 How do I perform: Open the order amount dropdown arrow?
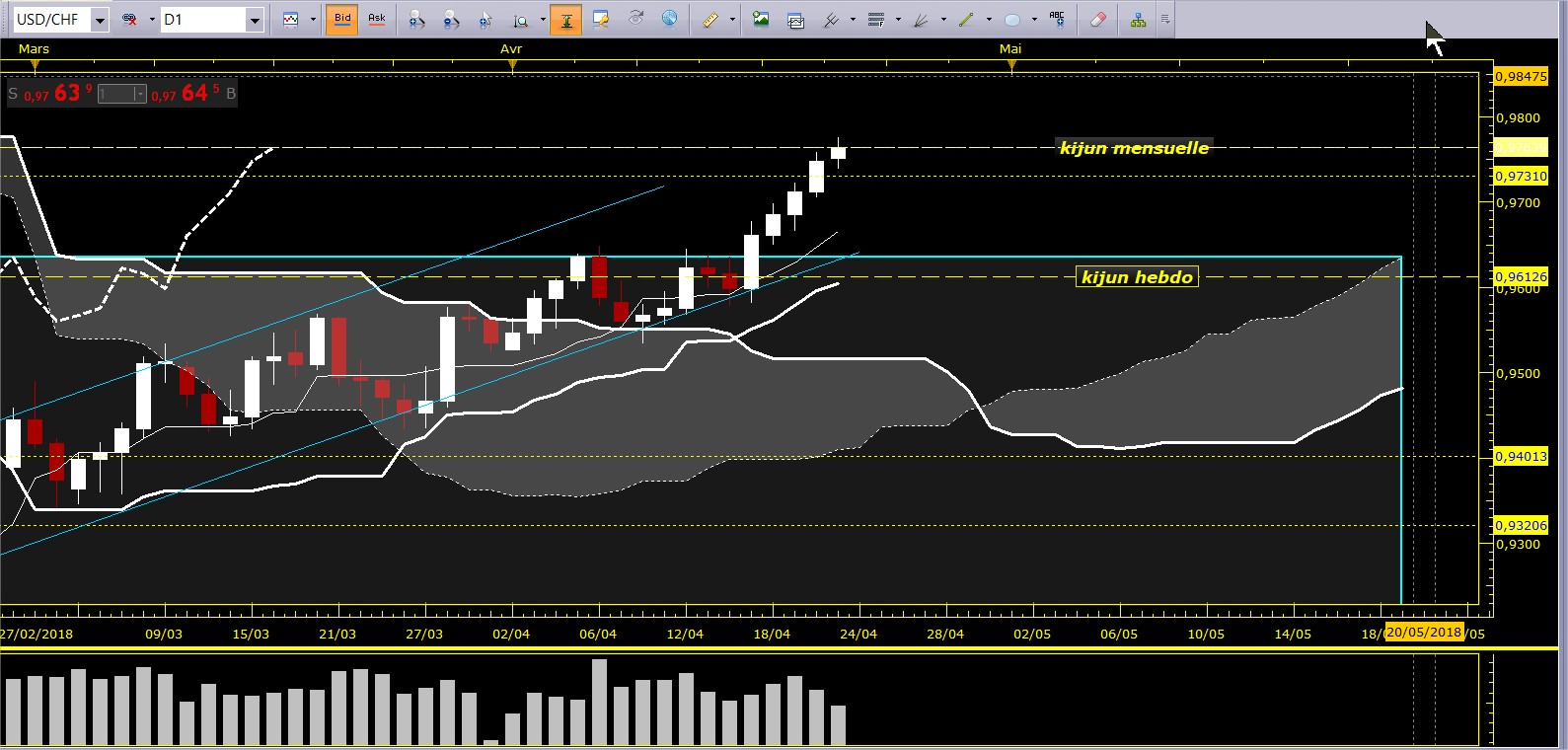point(140,94)
